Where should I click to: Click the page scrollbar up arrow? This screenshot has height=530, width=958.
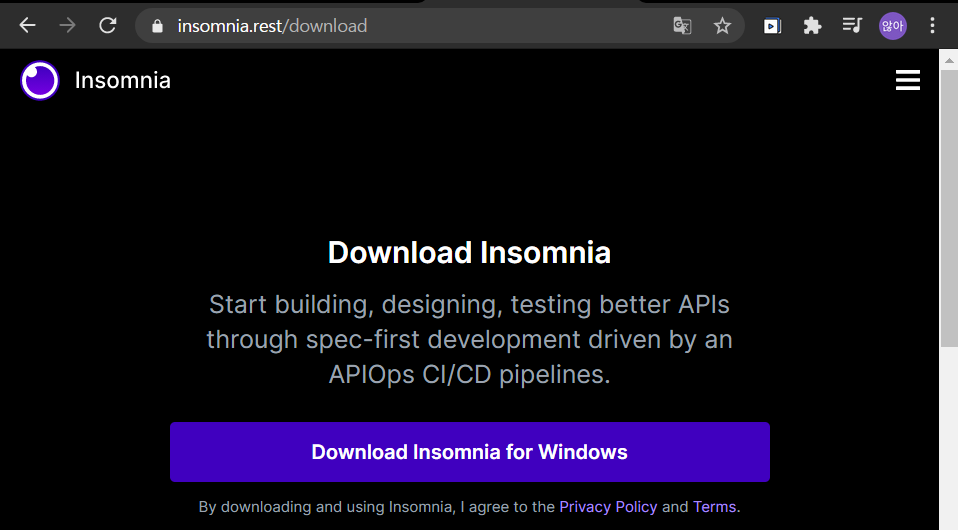click(949, 60)
